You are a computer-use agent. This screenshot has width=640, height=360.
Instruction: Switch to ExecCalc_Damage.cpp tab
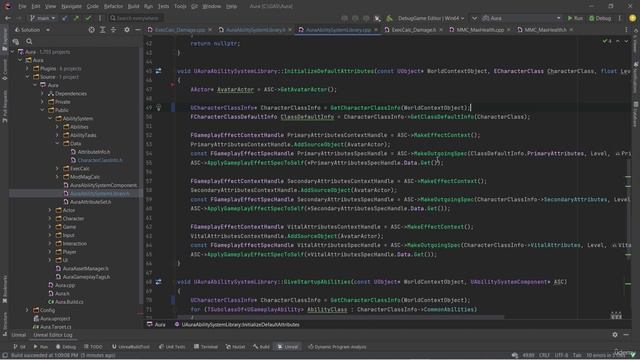[x=180, y=30]
